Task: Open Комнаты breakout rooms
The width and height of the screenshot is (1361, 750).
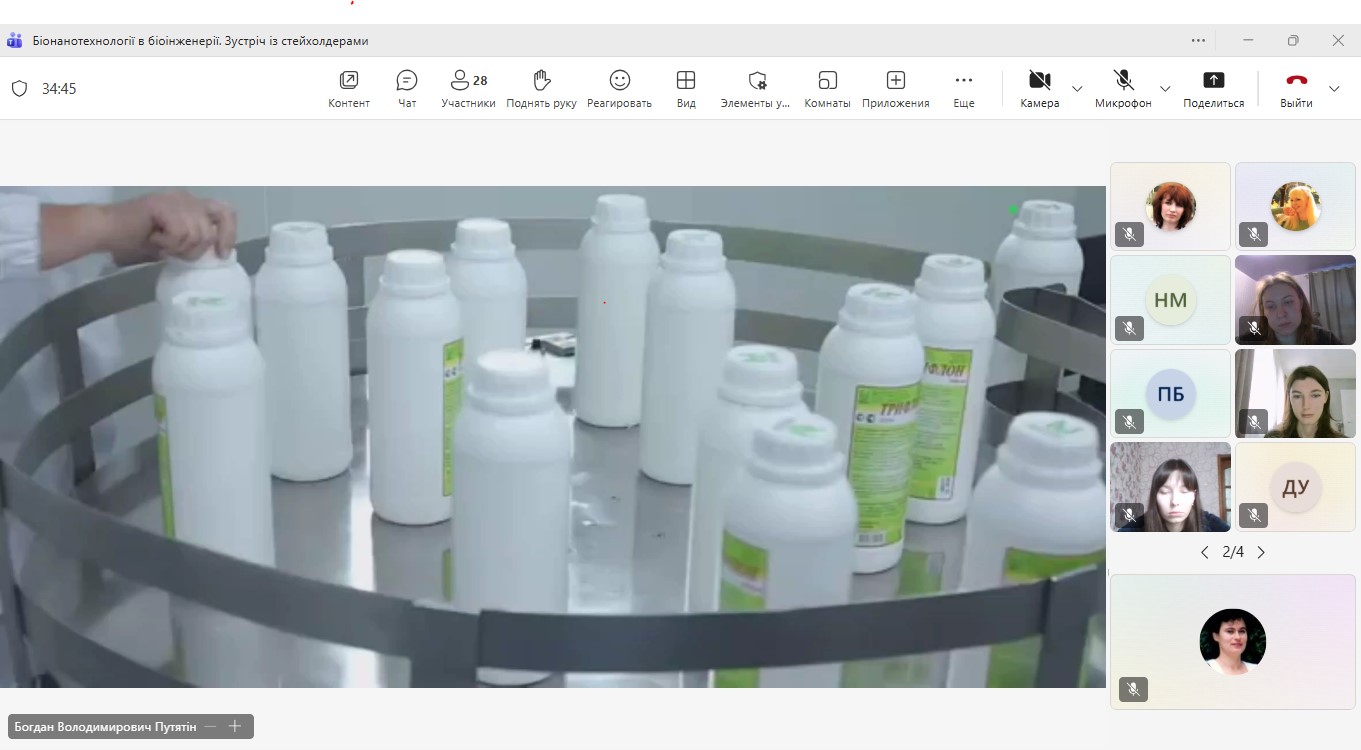Action: (x=827, y=88)
